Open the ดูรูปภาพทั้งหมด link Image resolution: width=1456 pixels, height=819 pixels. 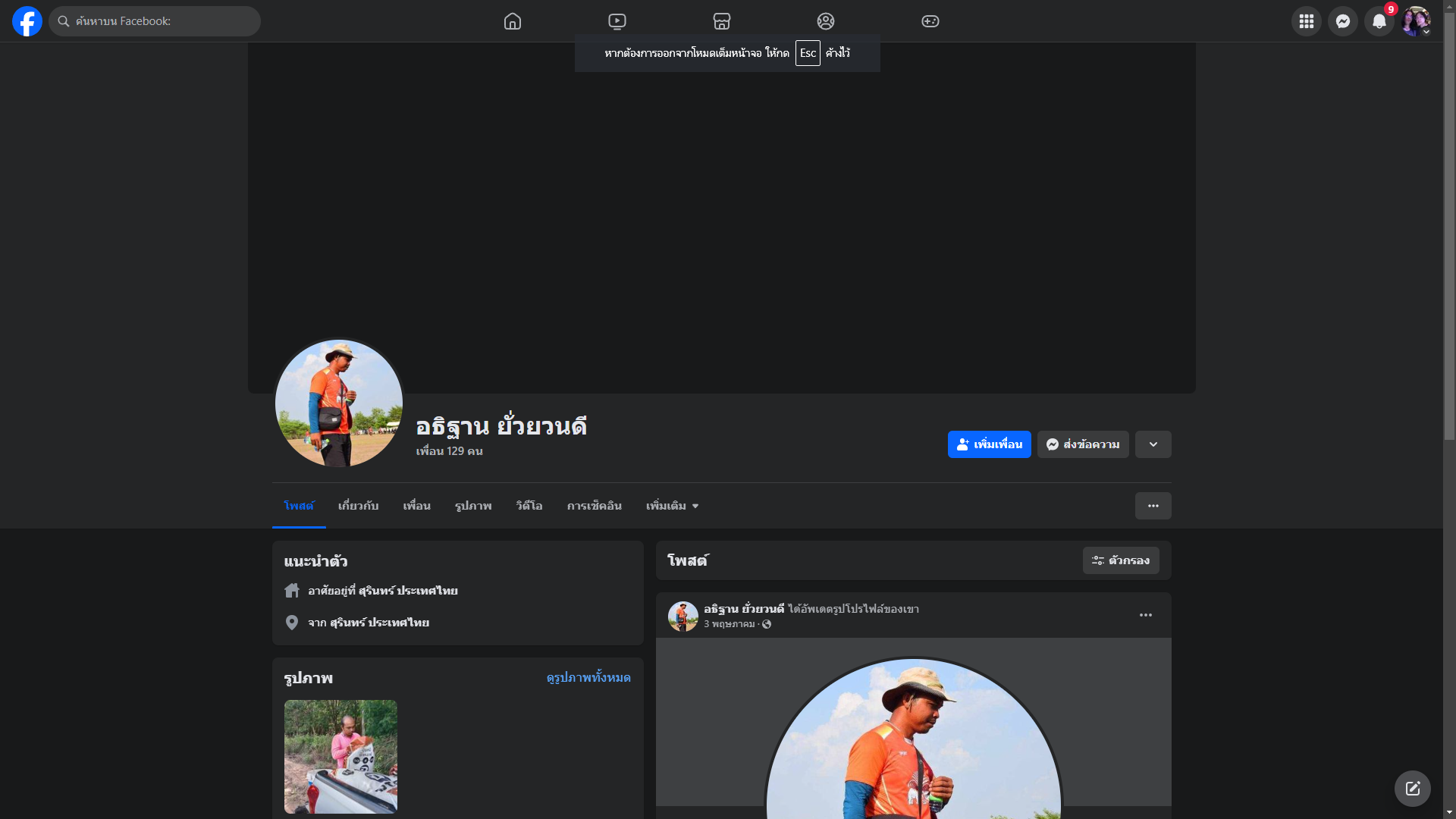[588, 677]
